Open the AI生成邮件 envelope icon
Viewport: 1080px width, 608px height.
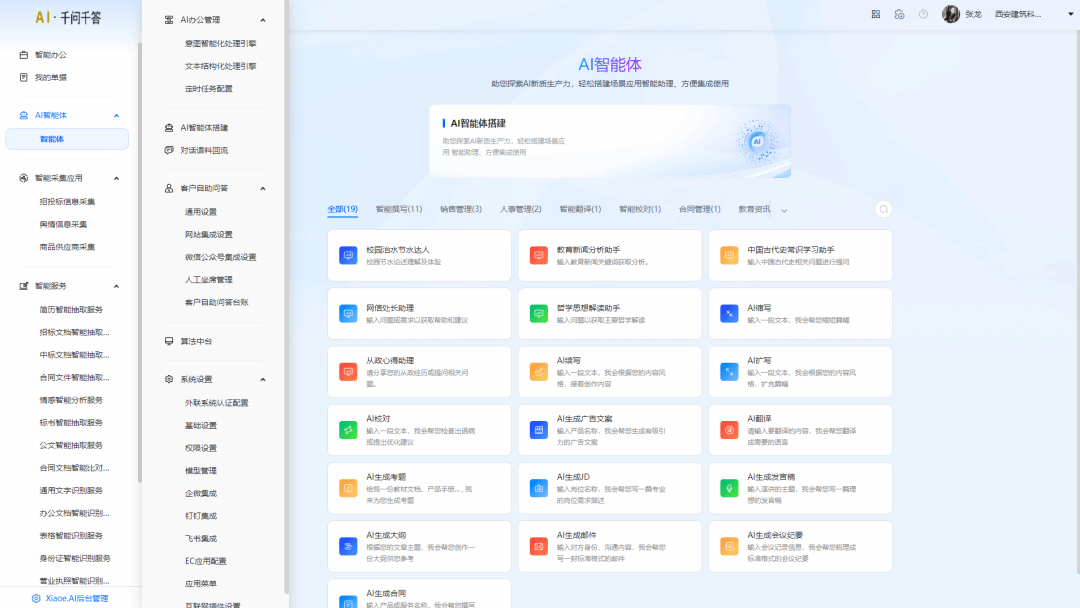539,546
